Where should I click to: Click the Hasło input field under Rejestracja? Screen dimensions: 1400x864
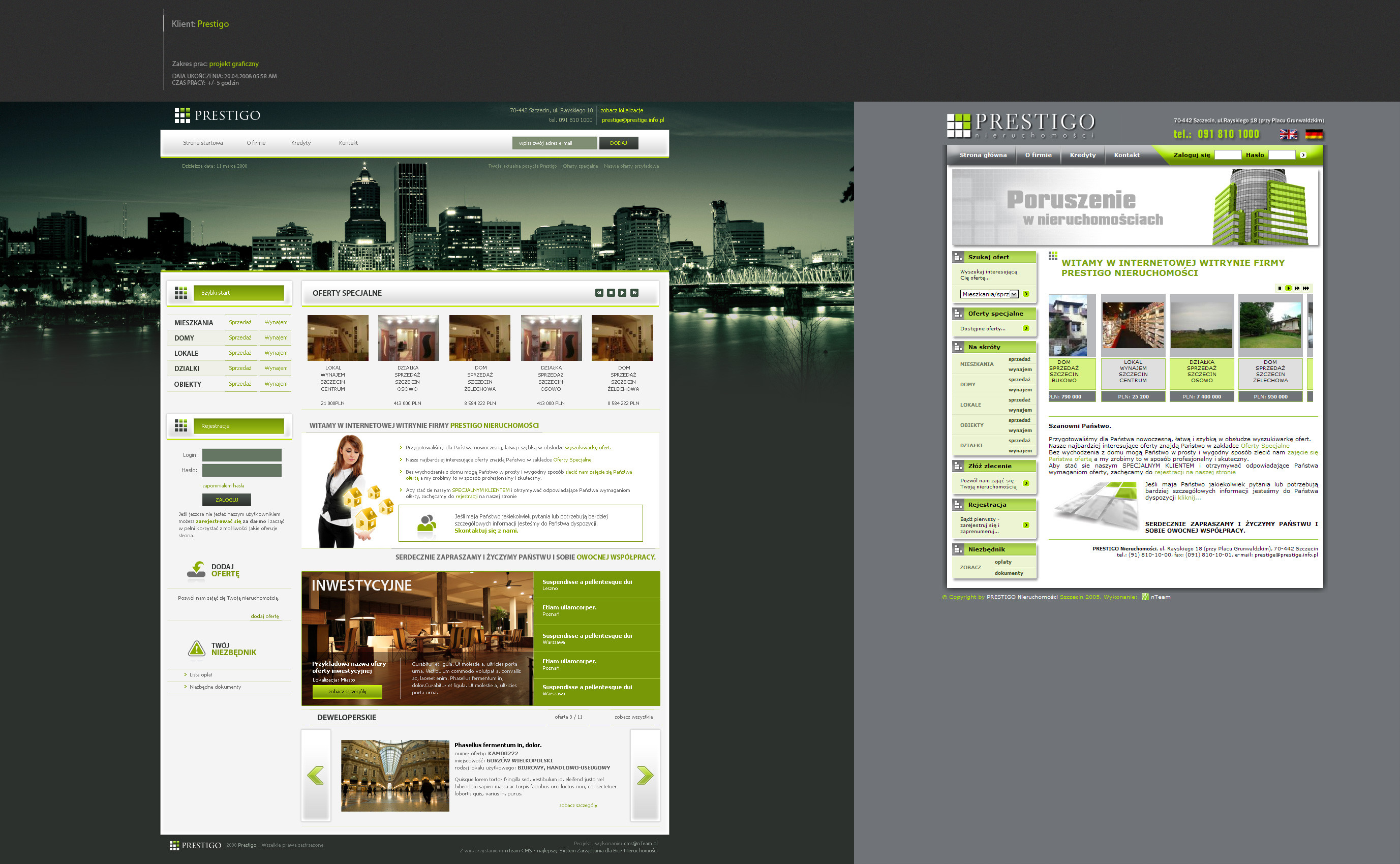pyautogui.click(x=241, y=470)
